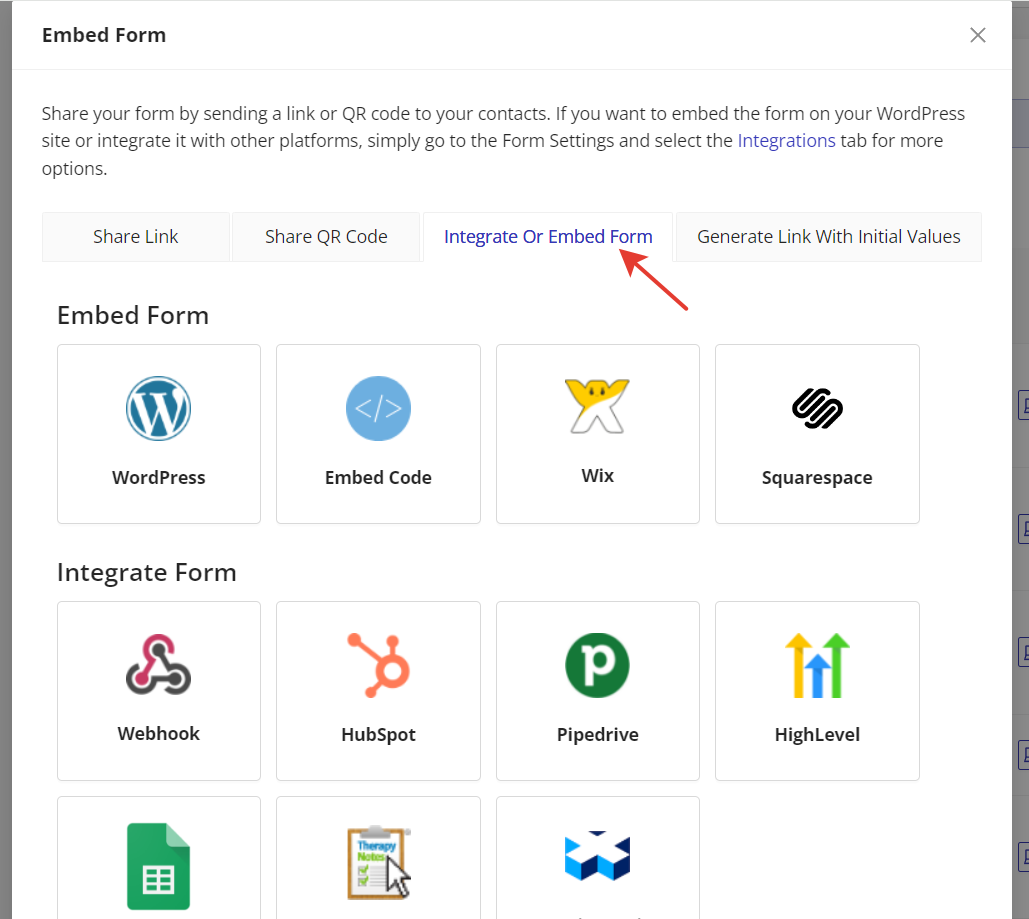Click the Squarespace logo icon
1029x919 pixels.
point(817,408)
